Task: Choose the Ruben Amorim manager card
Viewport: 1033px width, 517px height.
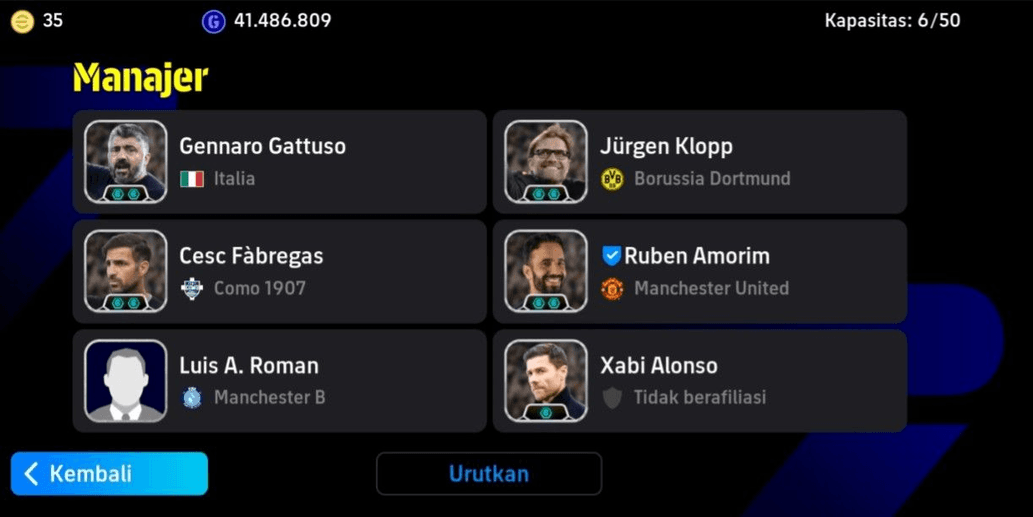Action: tap(700, 271)
